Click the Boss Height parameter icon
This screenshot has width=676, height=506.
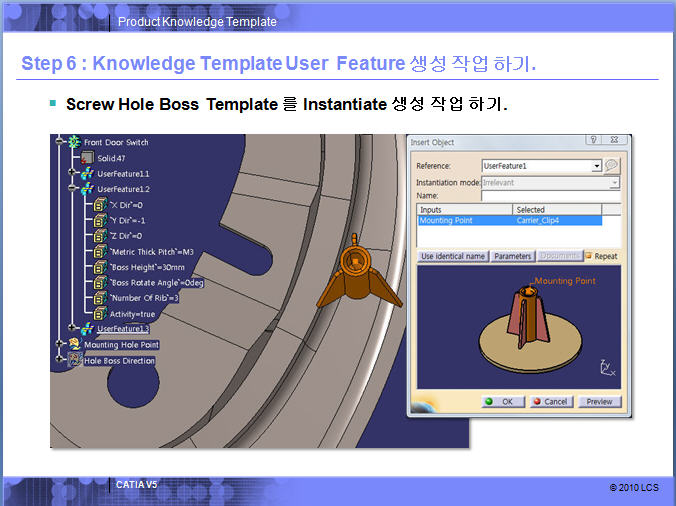[x=100, y=267]
